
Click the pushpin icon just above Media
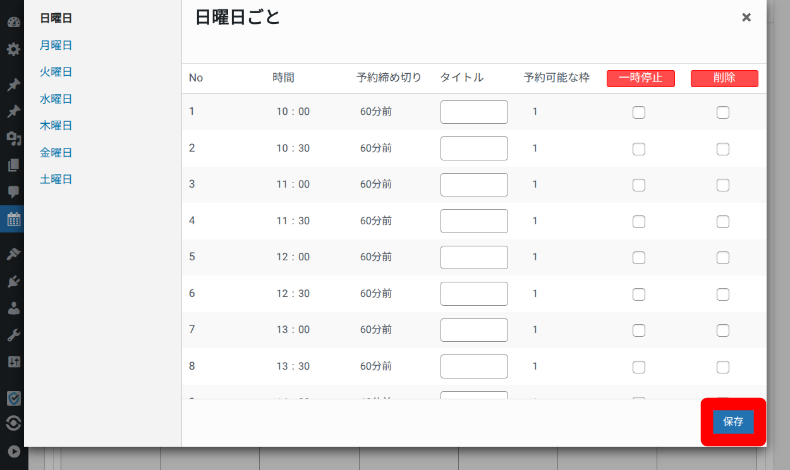tap(14, 111)
